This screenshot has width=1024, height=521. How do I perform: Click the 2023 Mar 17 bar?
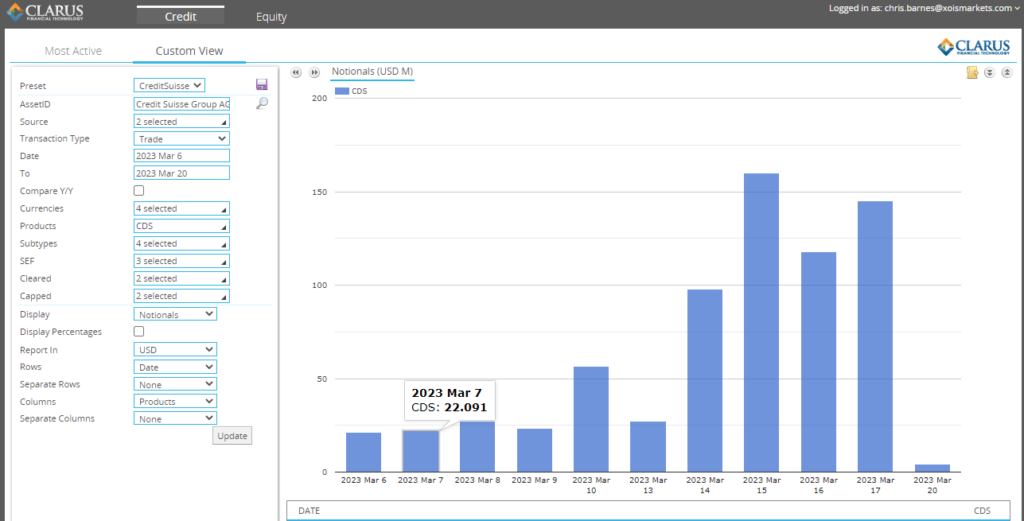pyautogui.click(x=875, y=336)
